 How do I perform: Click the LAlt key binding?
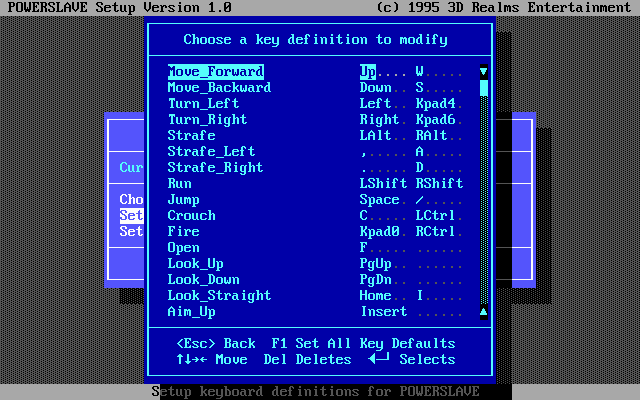(x=376, y=136)
